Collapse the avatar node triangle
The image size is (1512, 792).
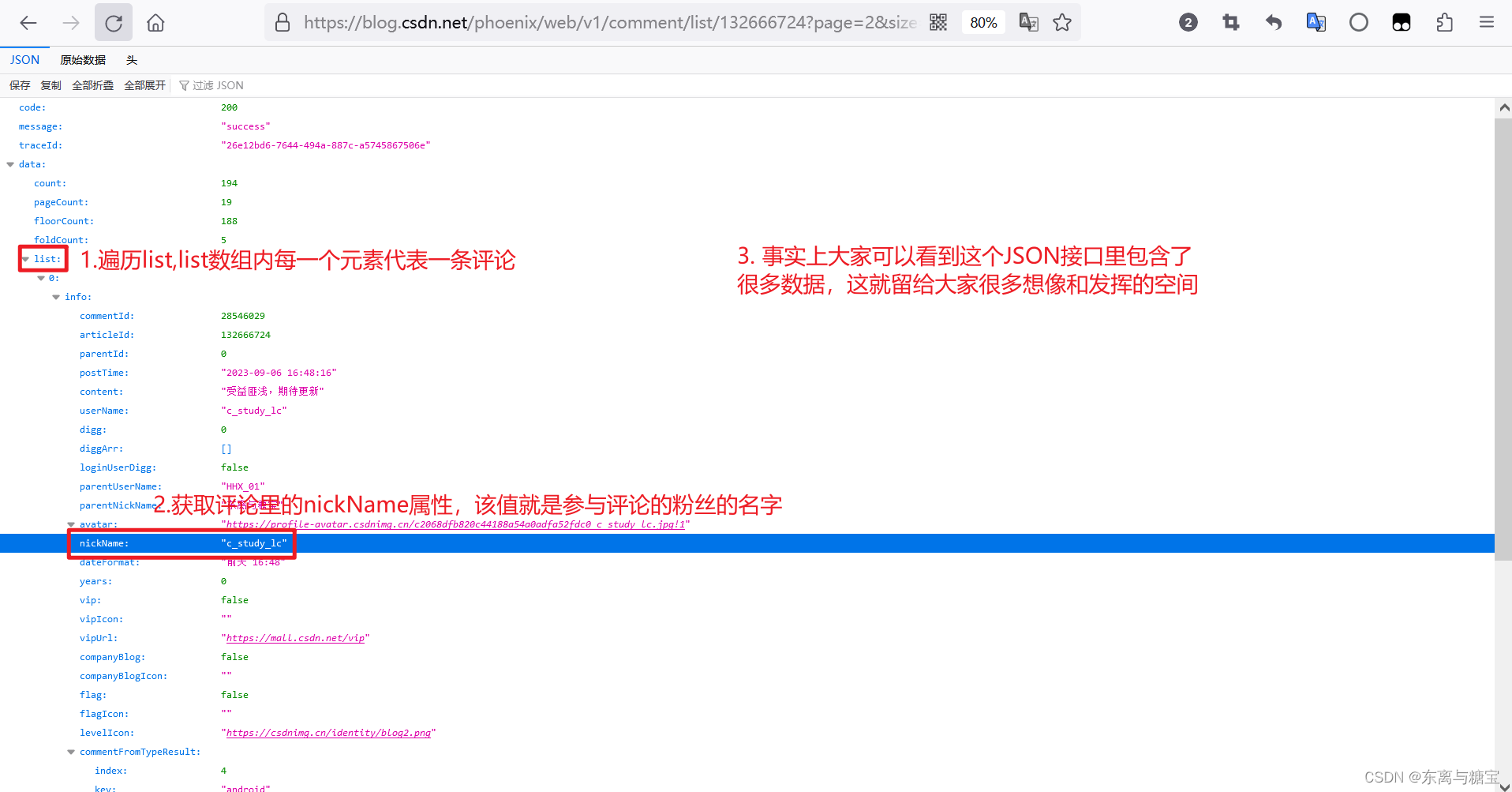click(x=71, y=524)
